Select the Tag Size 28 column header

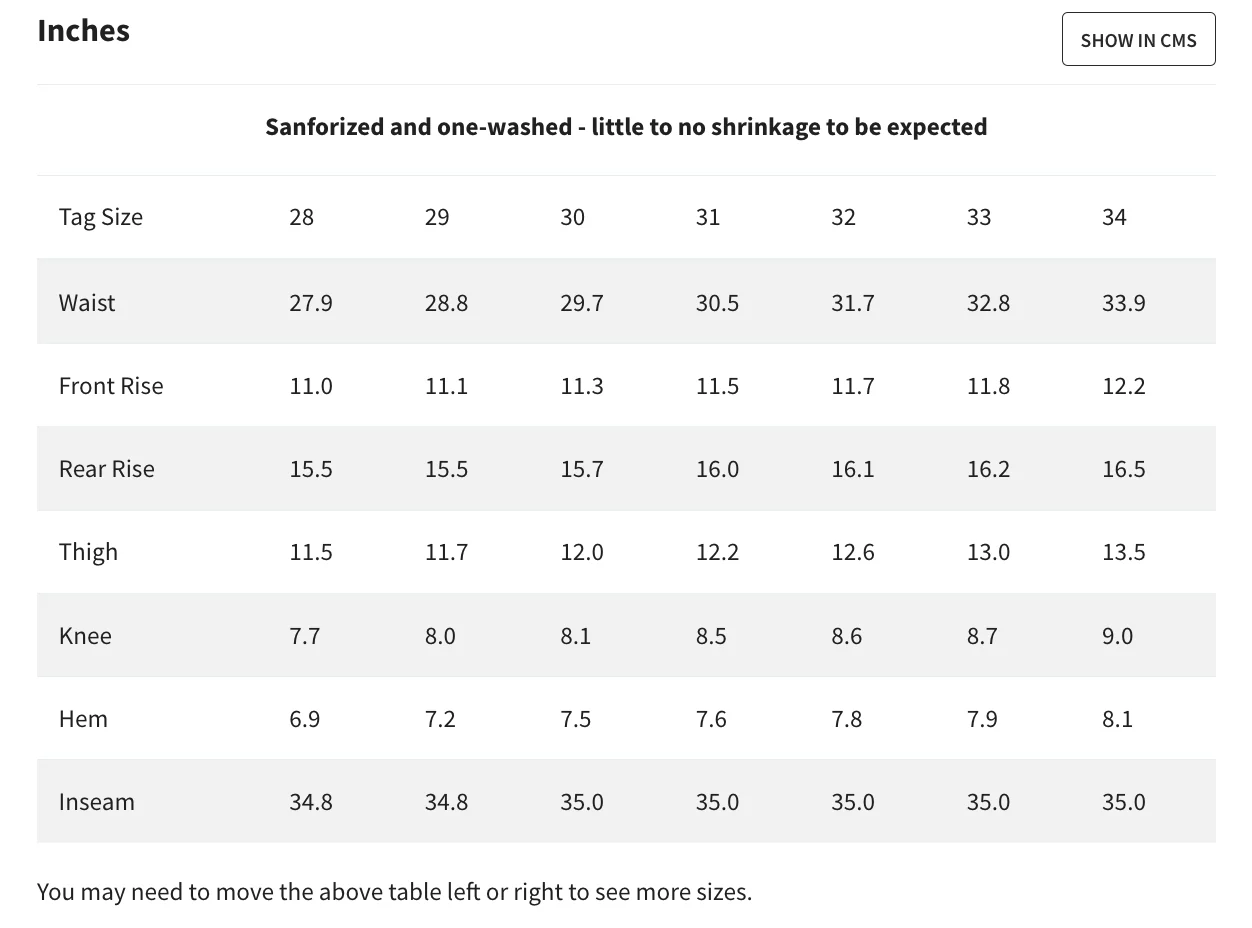pos(301,217)
